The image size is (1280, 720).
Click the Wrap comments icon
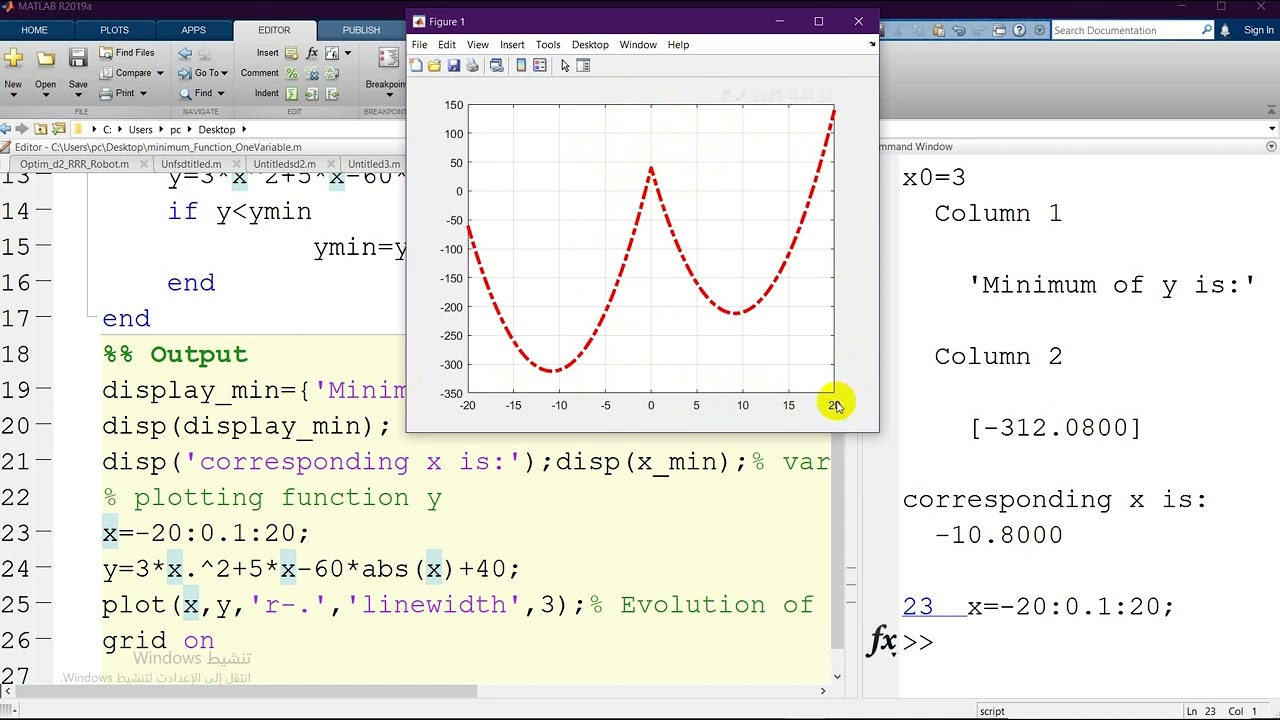[x=332, y=73]
